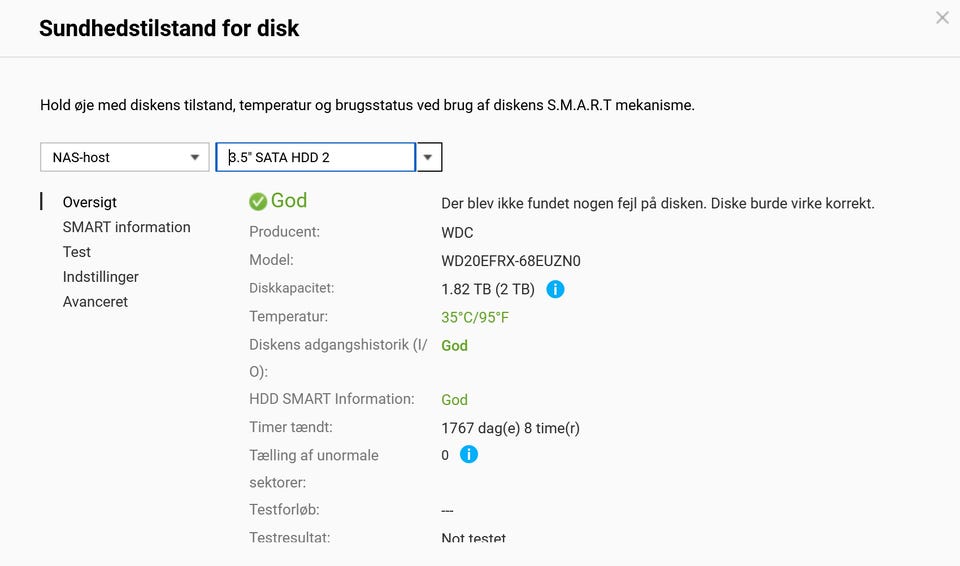The width and height of the screenshot is (960, 566).
Task: Switch to the SMART information tab
Action: (126, 227)
